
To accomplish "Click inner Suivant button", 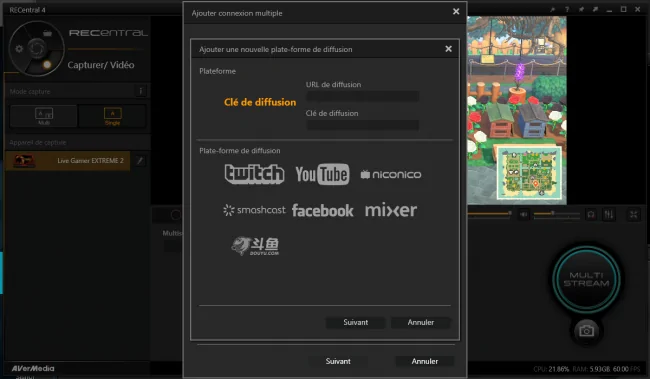I will pos(355,322).
